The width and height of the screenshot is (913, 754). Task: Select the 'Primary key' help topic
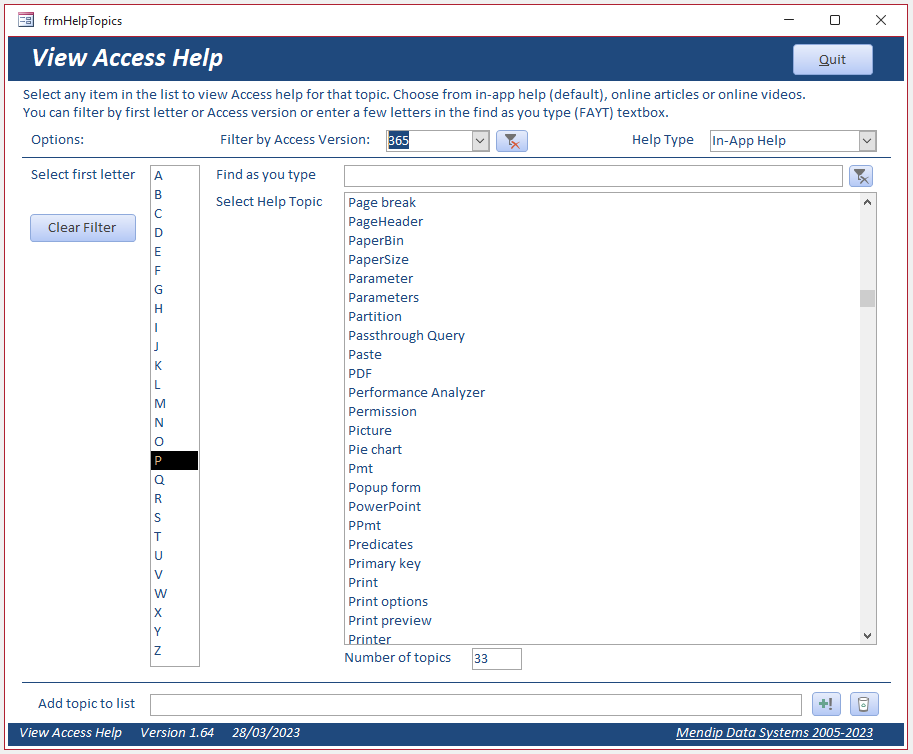602,564
